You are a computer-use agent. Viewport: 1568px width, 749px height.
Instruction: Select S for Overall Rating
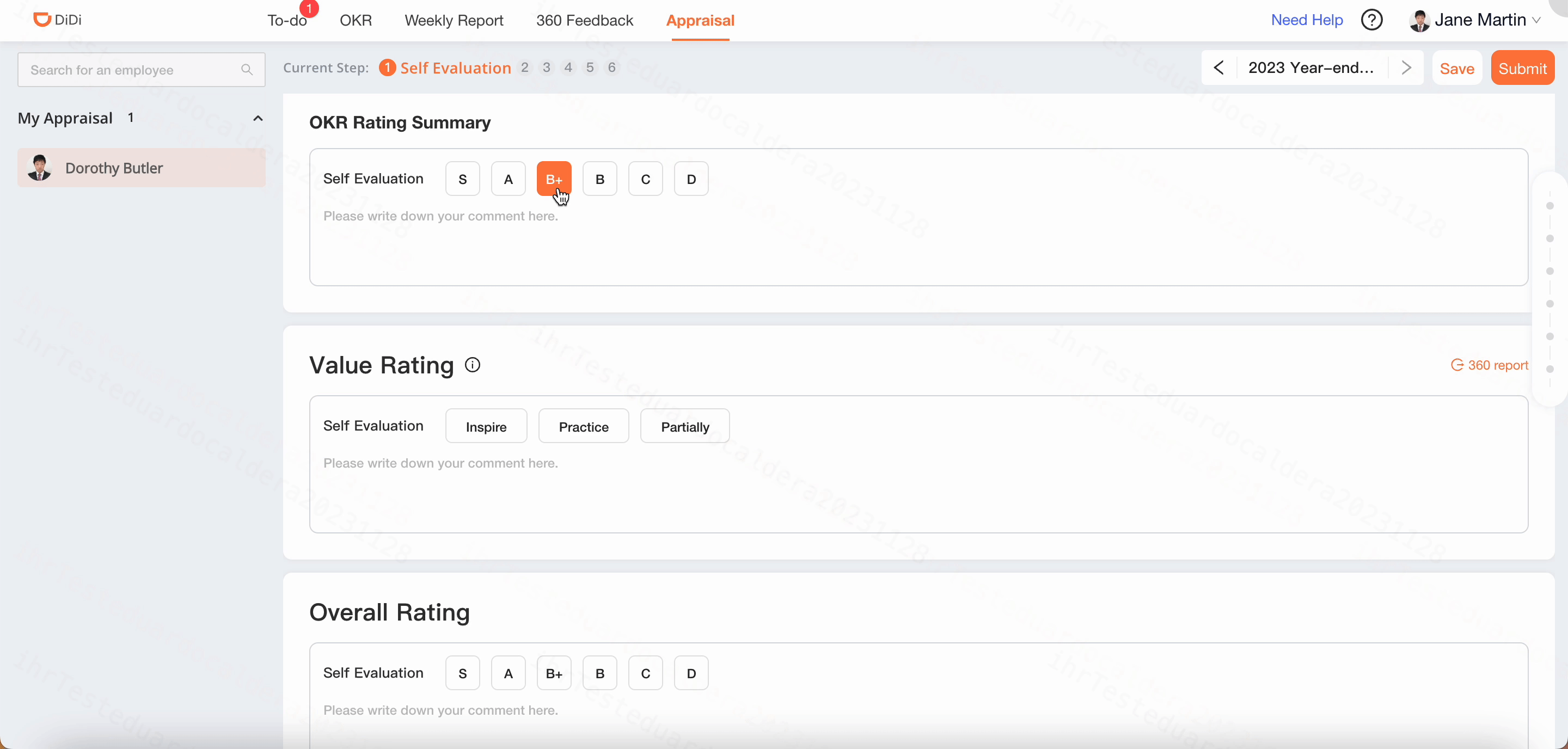point(463,673)
